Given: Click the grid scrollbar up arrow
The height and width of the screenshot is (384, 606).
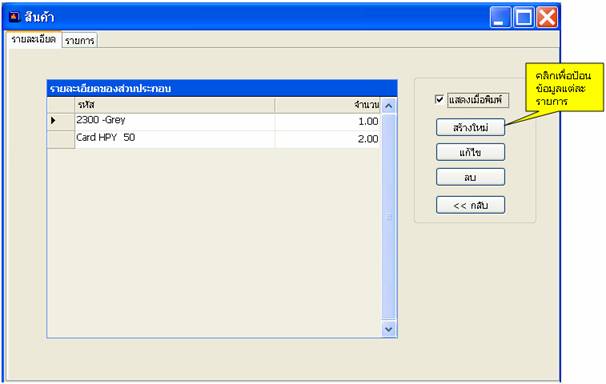Looking at the screenshot, I should click(x=389, y=105).
